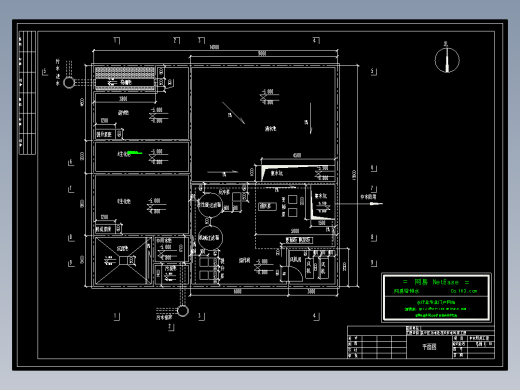Select the 3000 bottom dimension text
The height and width of the screenshot is (390, 520).
tap(311, 292)
